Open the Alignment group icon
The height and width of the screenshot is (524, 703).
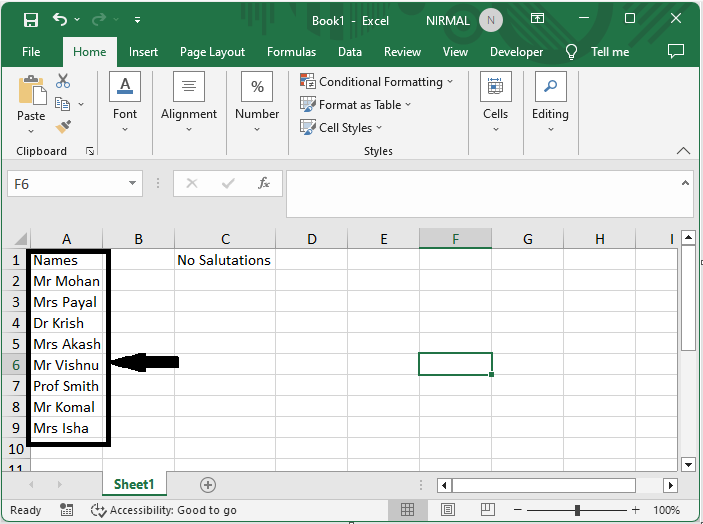click(x=189, y=88)
